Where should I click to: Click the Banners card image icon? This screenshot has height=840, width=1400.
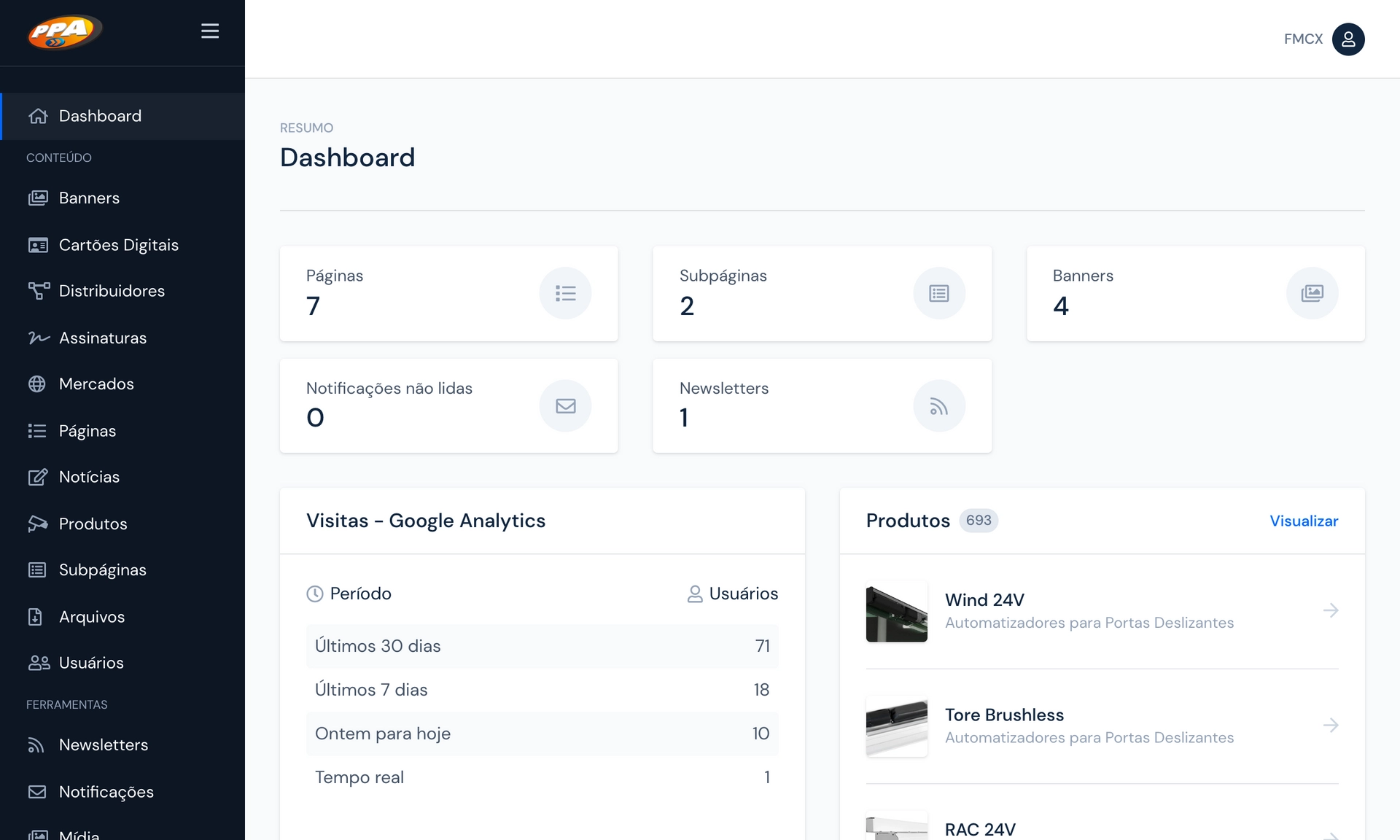click(x=1312, y=293)
